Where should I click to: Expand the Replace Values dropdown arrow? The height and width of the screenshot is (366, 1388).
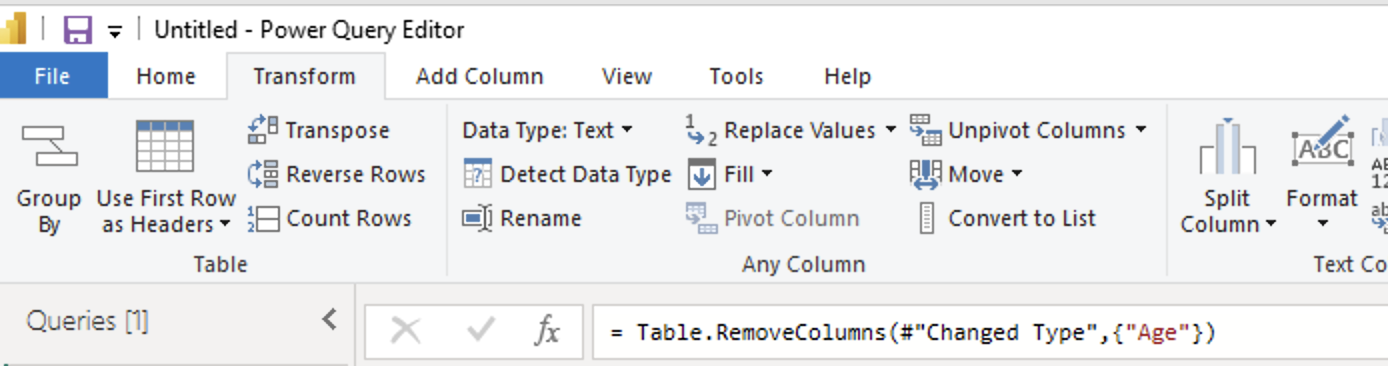(x=890, y=130)
